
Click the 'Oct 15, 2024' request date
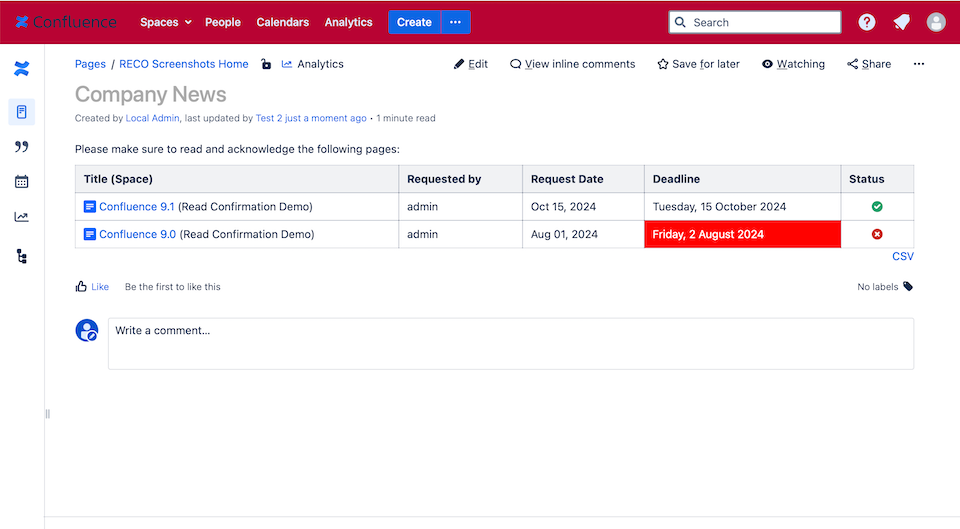[x=563, y=206]
